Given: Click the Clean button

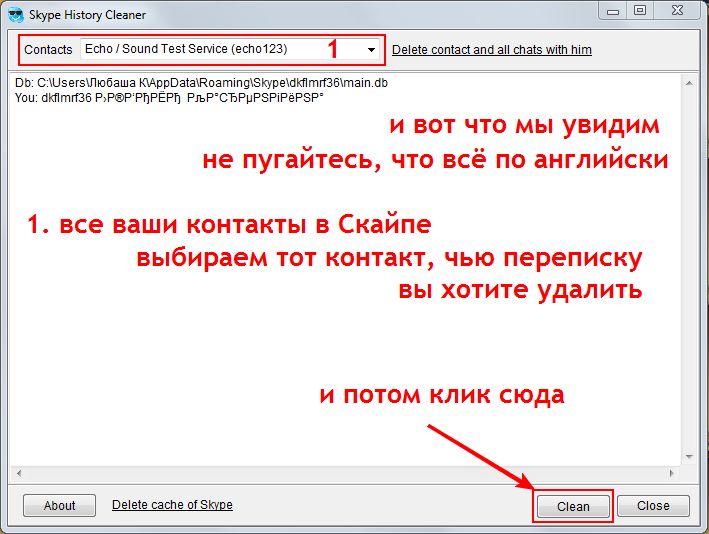Looking at the screenshot, I should (x=573, y=506).
